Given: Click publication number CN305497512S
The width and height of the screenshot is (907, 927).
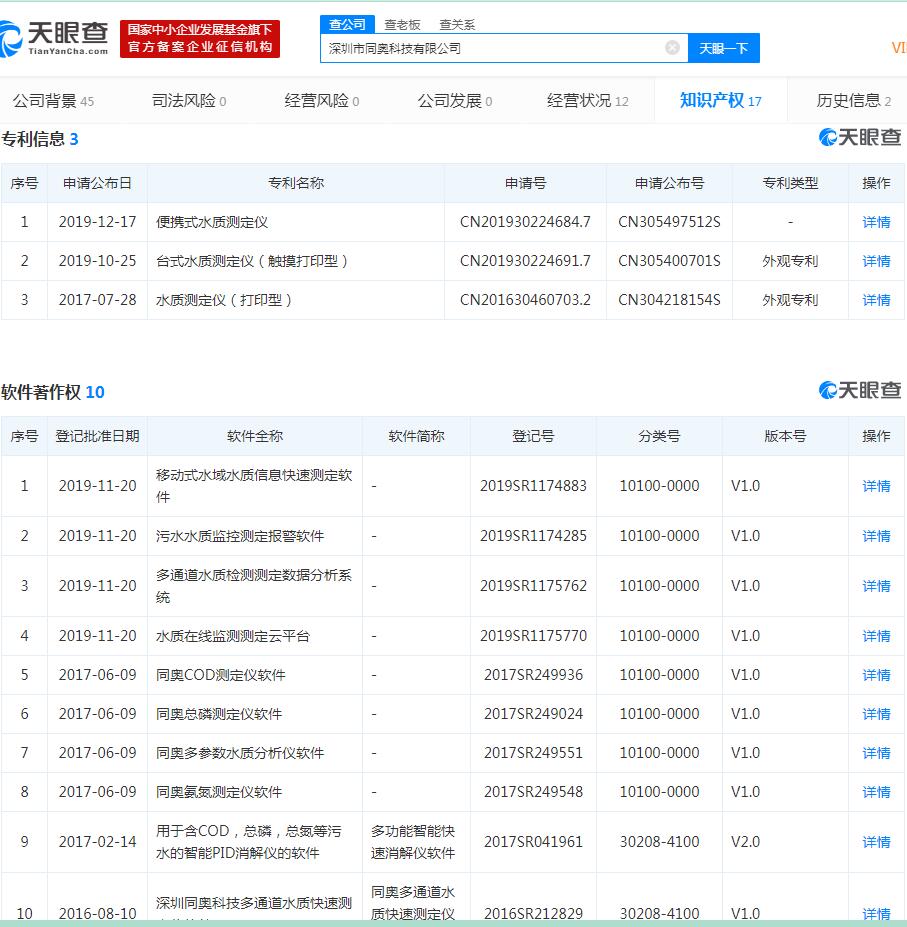Looking at the screenshot, I should 669,222.
